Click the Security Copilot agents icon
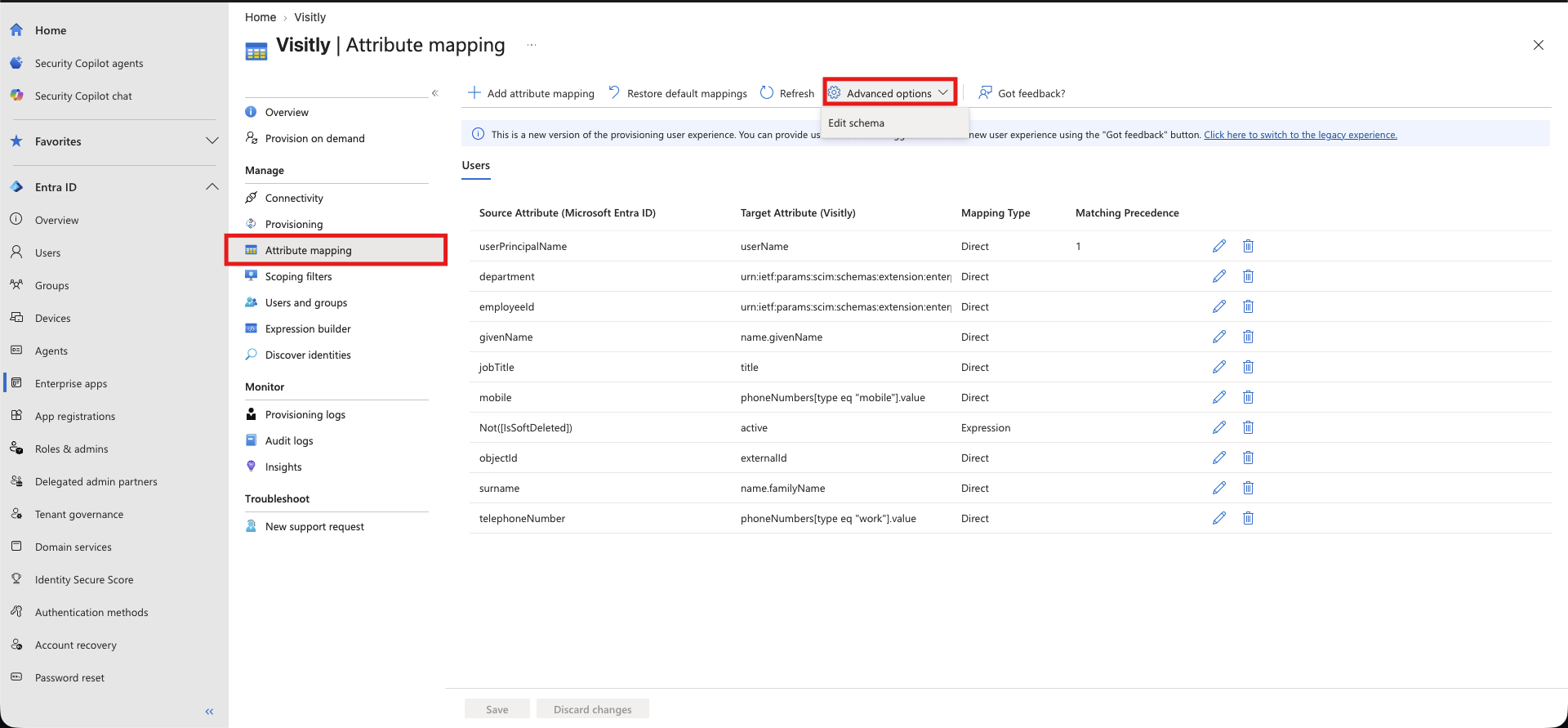The image size is (1568, 728). [x=16, y=63]
